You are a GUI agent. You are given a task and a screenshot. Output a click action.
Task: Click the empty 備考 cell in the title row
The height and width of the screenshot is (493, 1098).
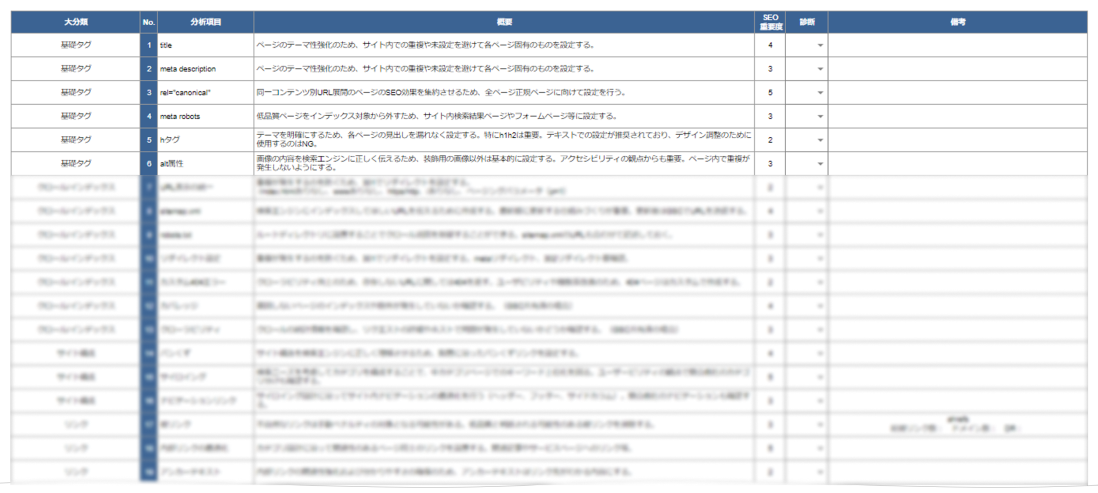(x=959, y=46)
